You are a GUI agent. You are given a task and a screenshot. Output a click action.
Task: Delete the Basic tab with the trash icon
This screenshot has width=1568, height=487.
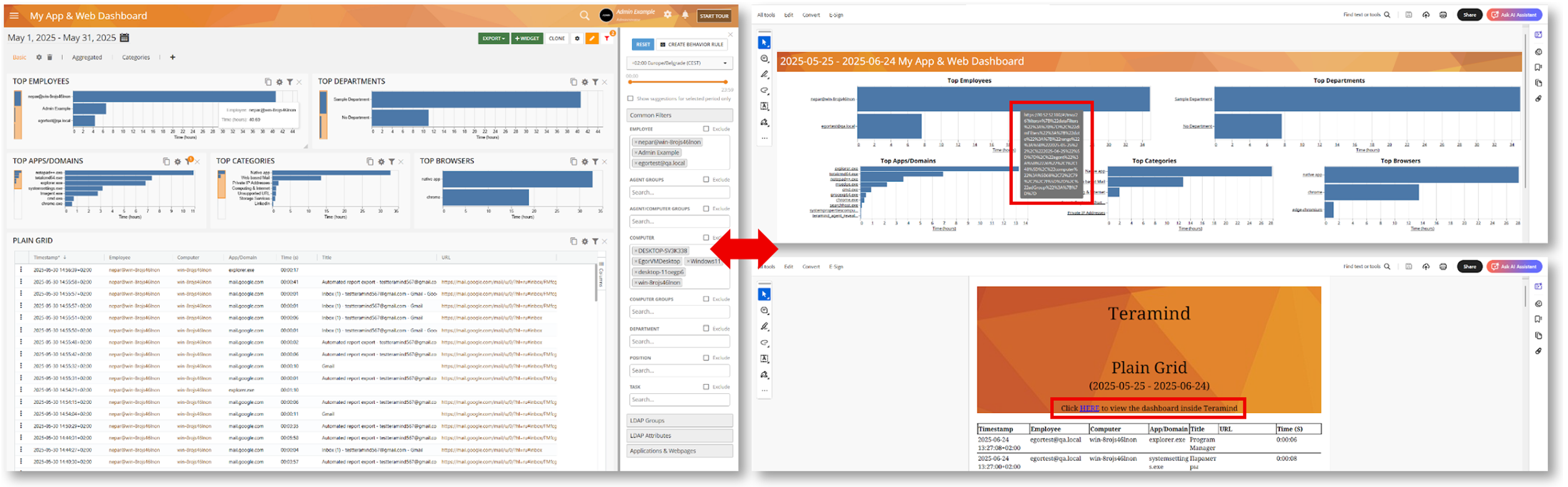(x=50, y=57)
